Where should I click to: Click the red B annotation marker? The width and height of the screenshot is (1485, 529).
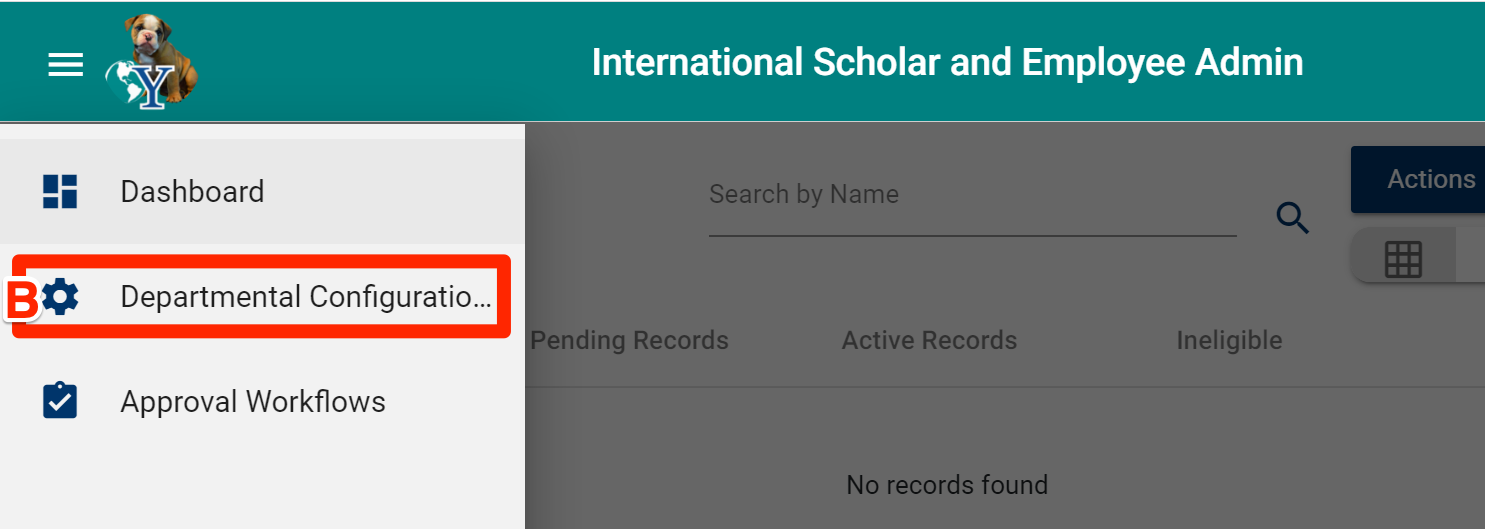[x=22, y=300]
